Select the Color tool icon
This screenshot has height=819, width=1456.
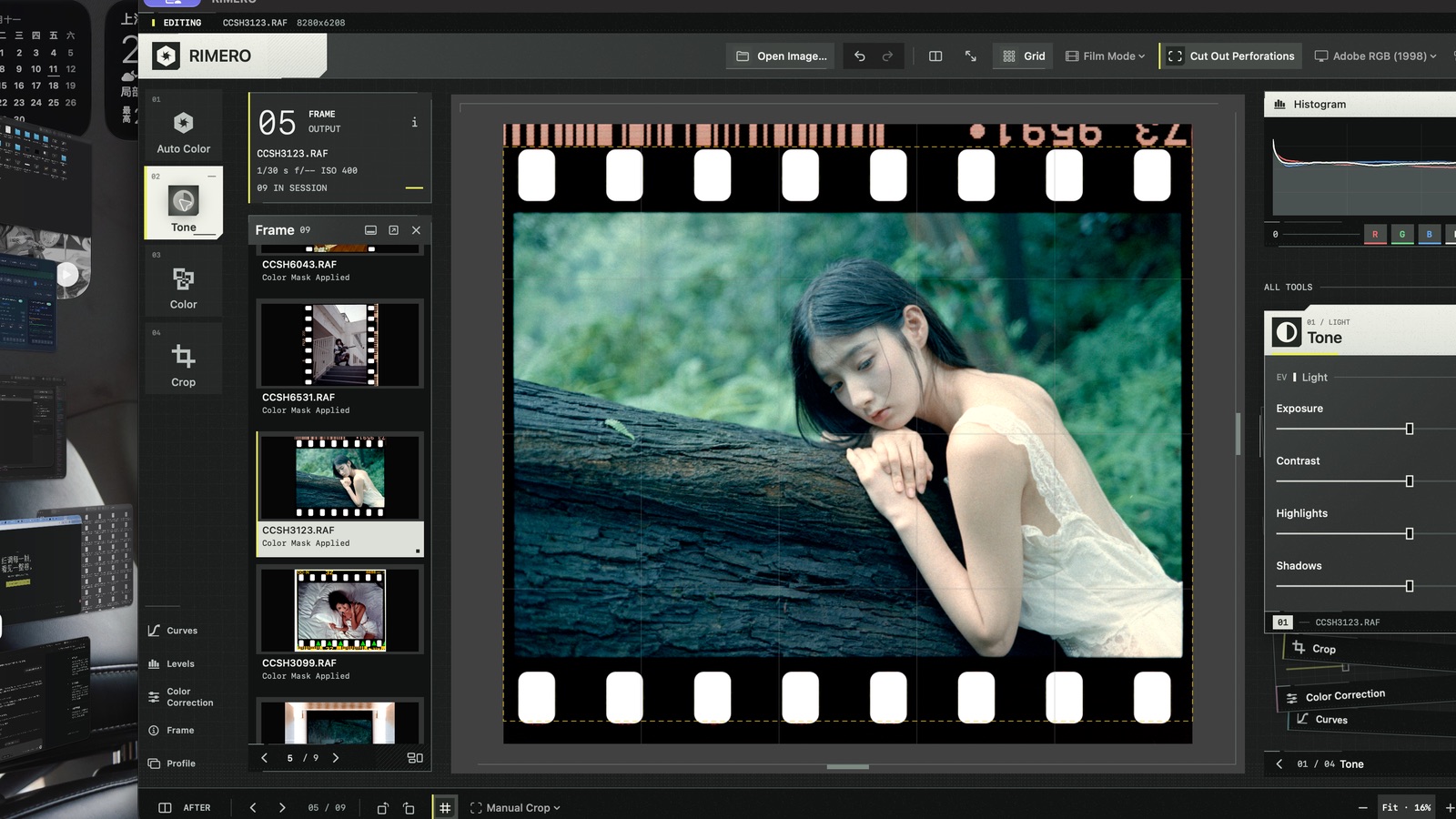point(183,284)
